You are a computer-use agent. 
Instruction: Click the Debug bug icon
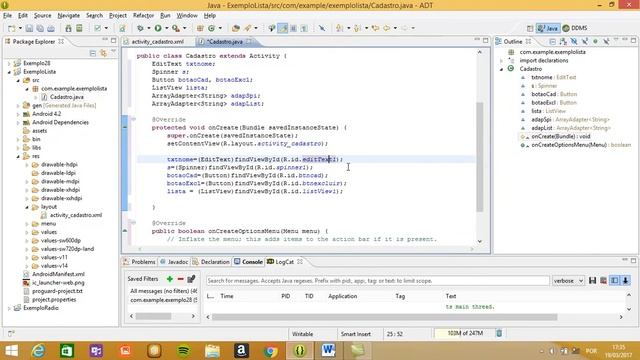coord(140,28)
